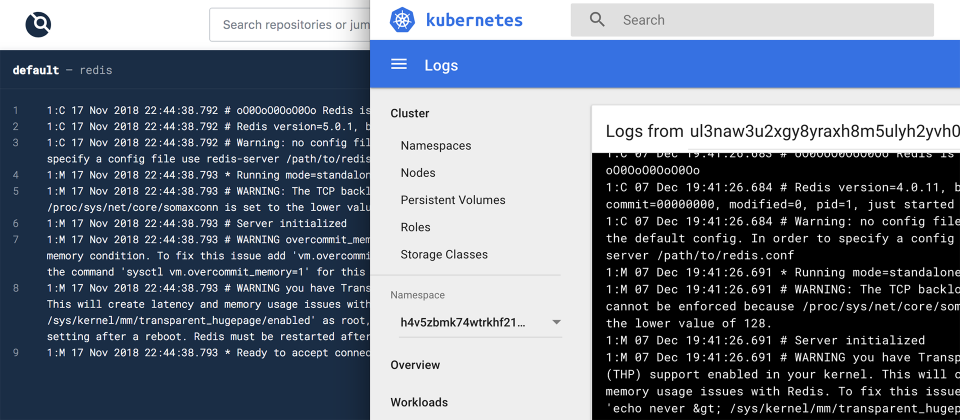Click the 'default – redis' log title
The image size is (960, 420).
tap(62, 70)
